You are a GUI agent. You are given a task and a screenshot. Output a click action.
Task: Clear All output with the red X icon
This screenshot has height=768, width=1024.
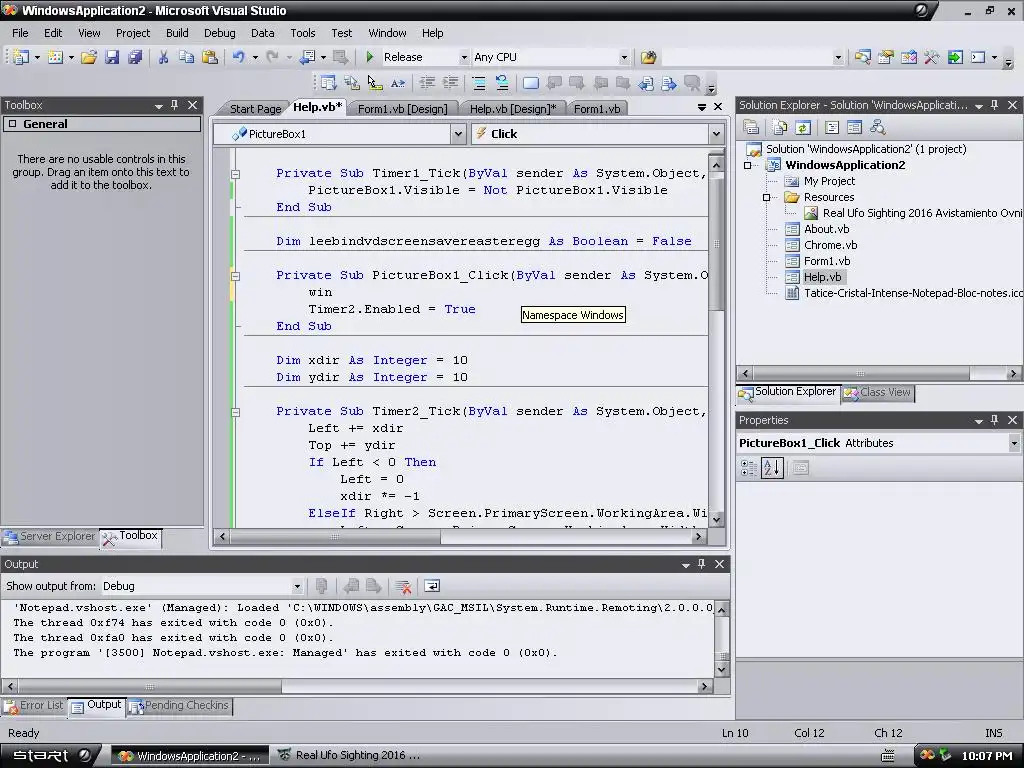point(404,586)
